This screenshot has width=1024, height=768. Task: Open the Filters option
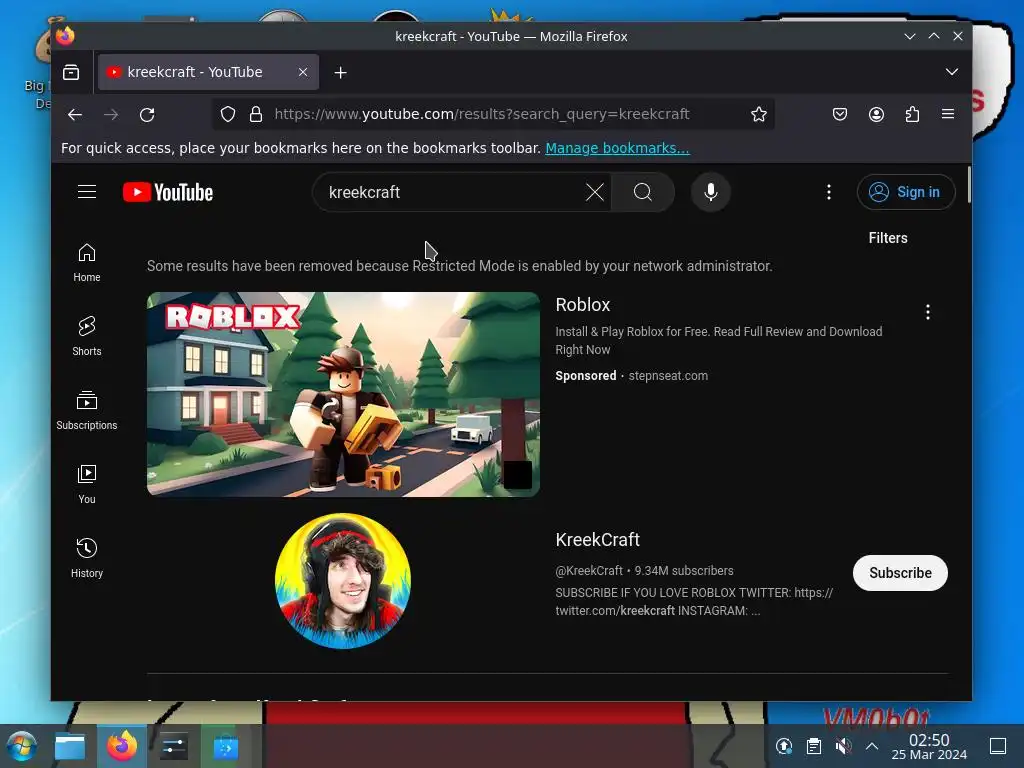(888, 238)
